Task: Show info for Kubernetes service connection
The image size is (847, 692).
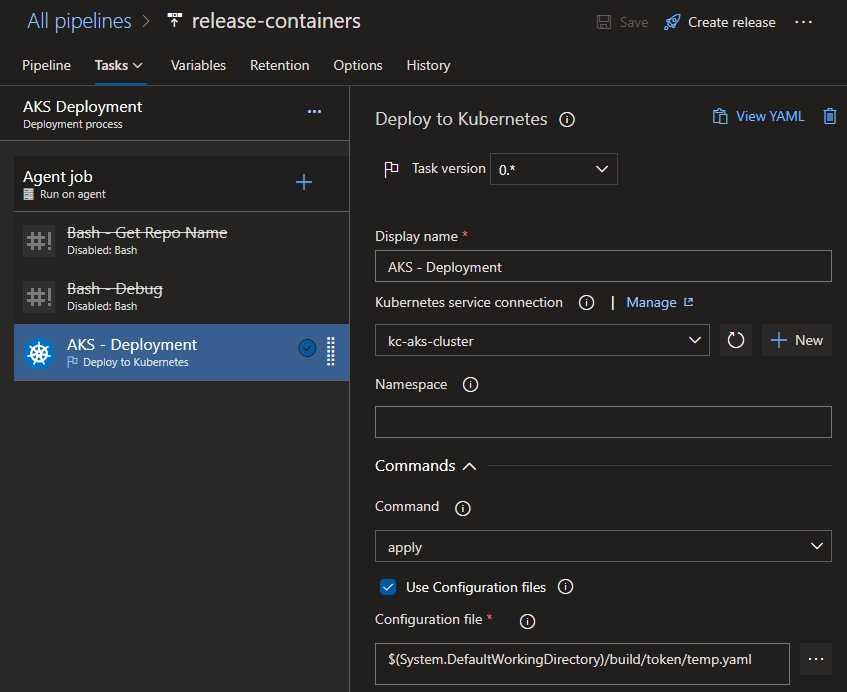Action: pos(586,303)
